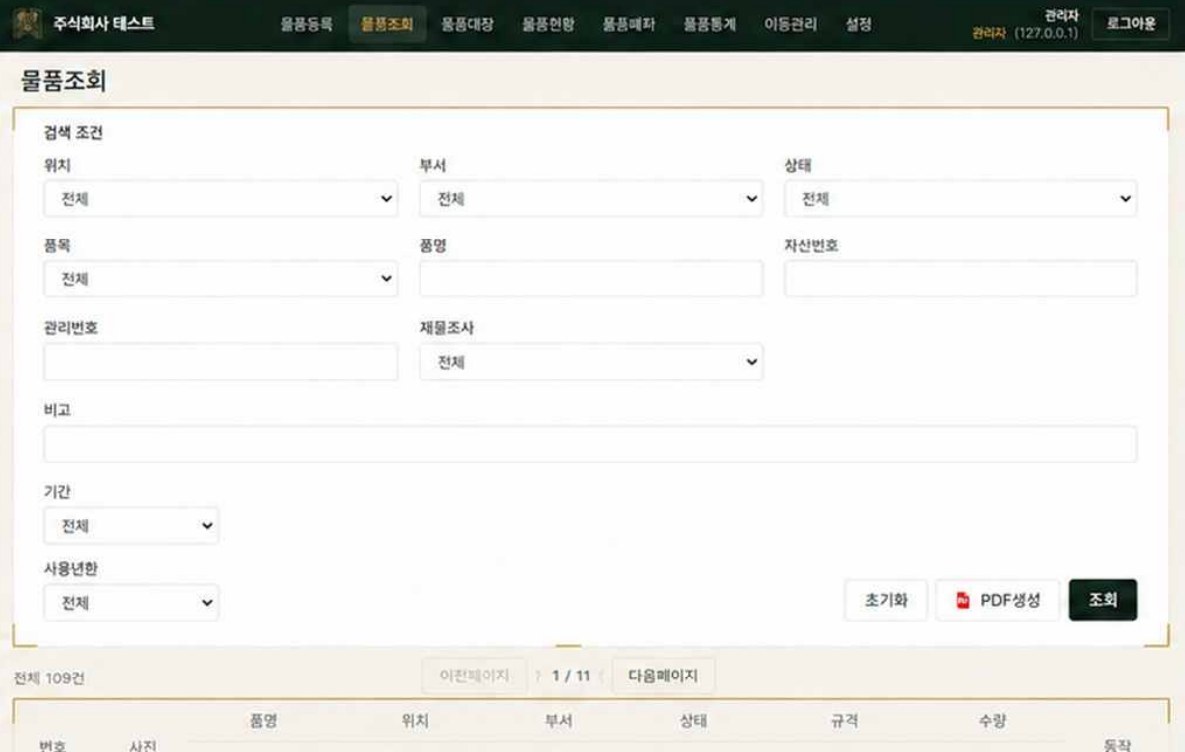The width and height of the screenshot is (1185, 752).
Task: Open the 물품현황 menu
Action: (x=548, y=24)
